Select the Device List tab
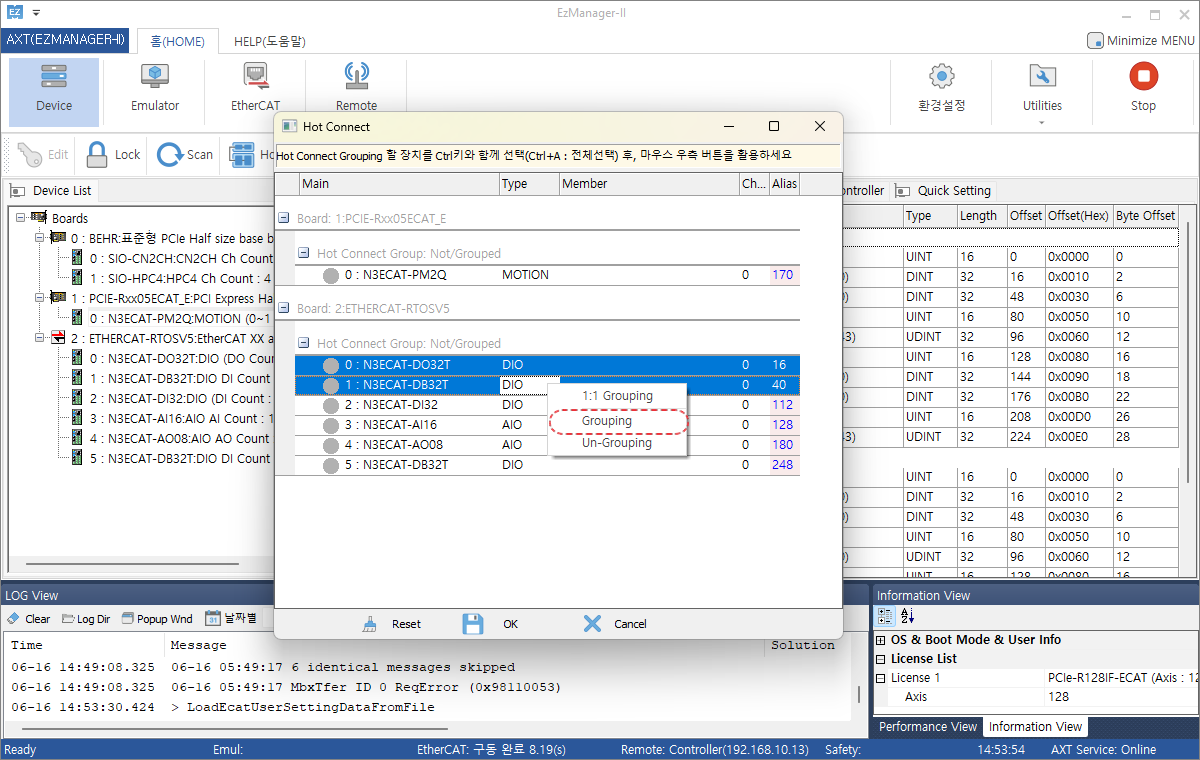The width and height of the screenshot is (1200, 760). 51,191
